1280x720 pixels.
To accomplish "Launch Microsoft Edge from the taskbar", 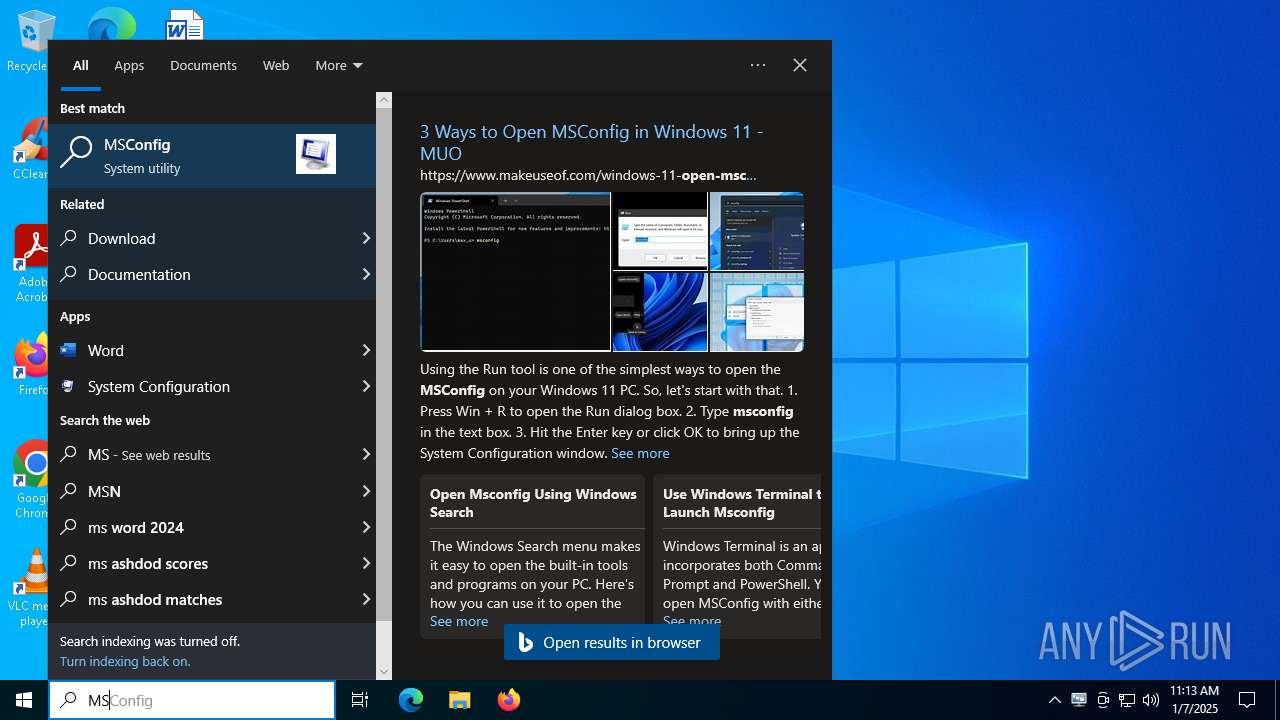I will click(411, 700).
